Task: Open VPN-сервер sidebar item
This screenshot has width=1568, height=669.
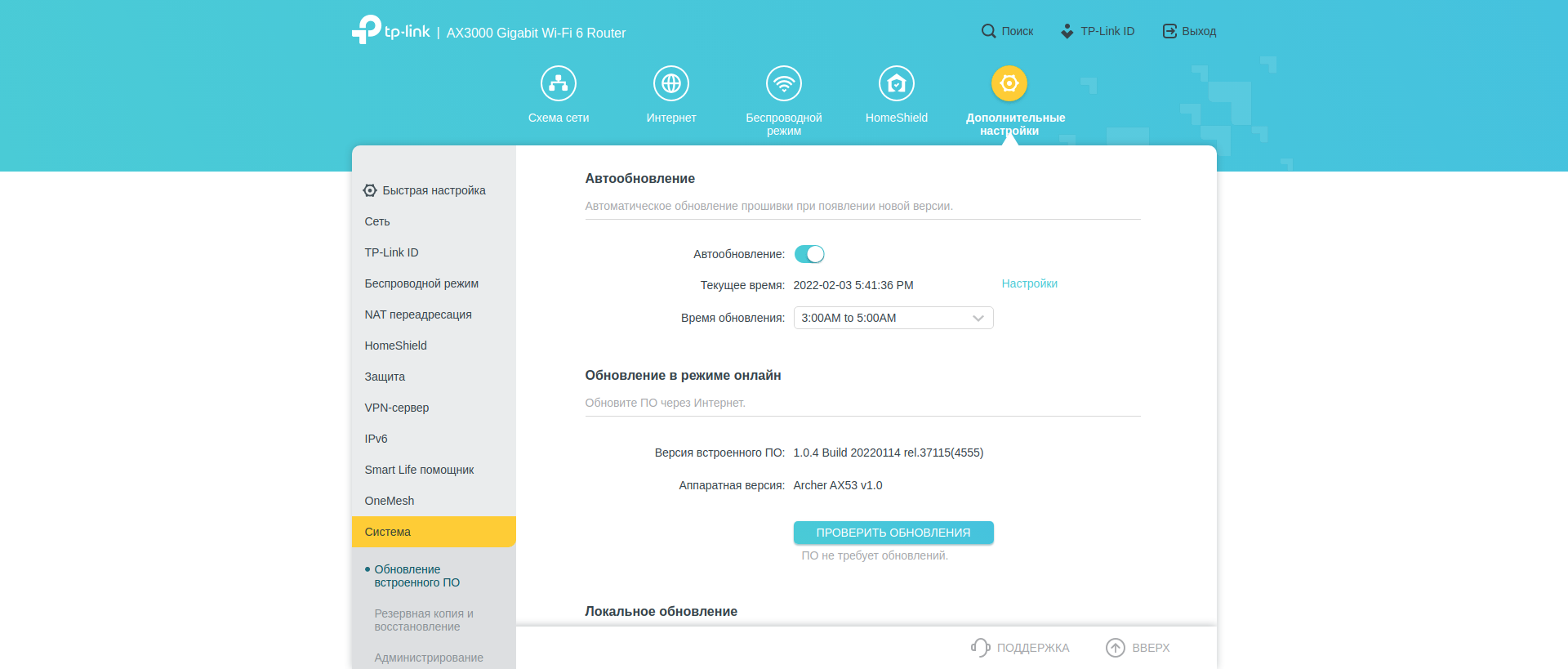Action: (x=434, y=408)
